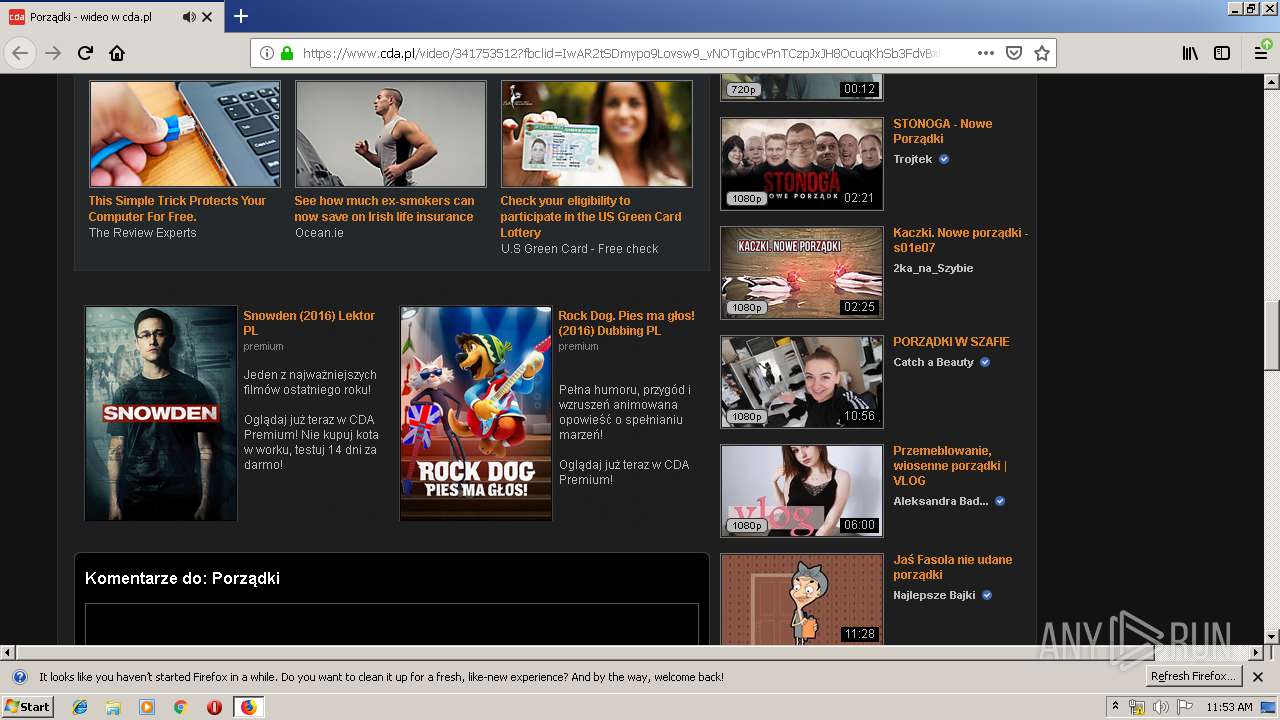The image size is (1280, 720).
Task: Open 'Przemeblowanie, wiosenne porządki | VLOG' title
Action: (950, 465)
